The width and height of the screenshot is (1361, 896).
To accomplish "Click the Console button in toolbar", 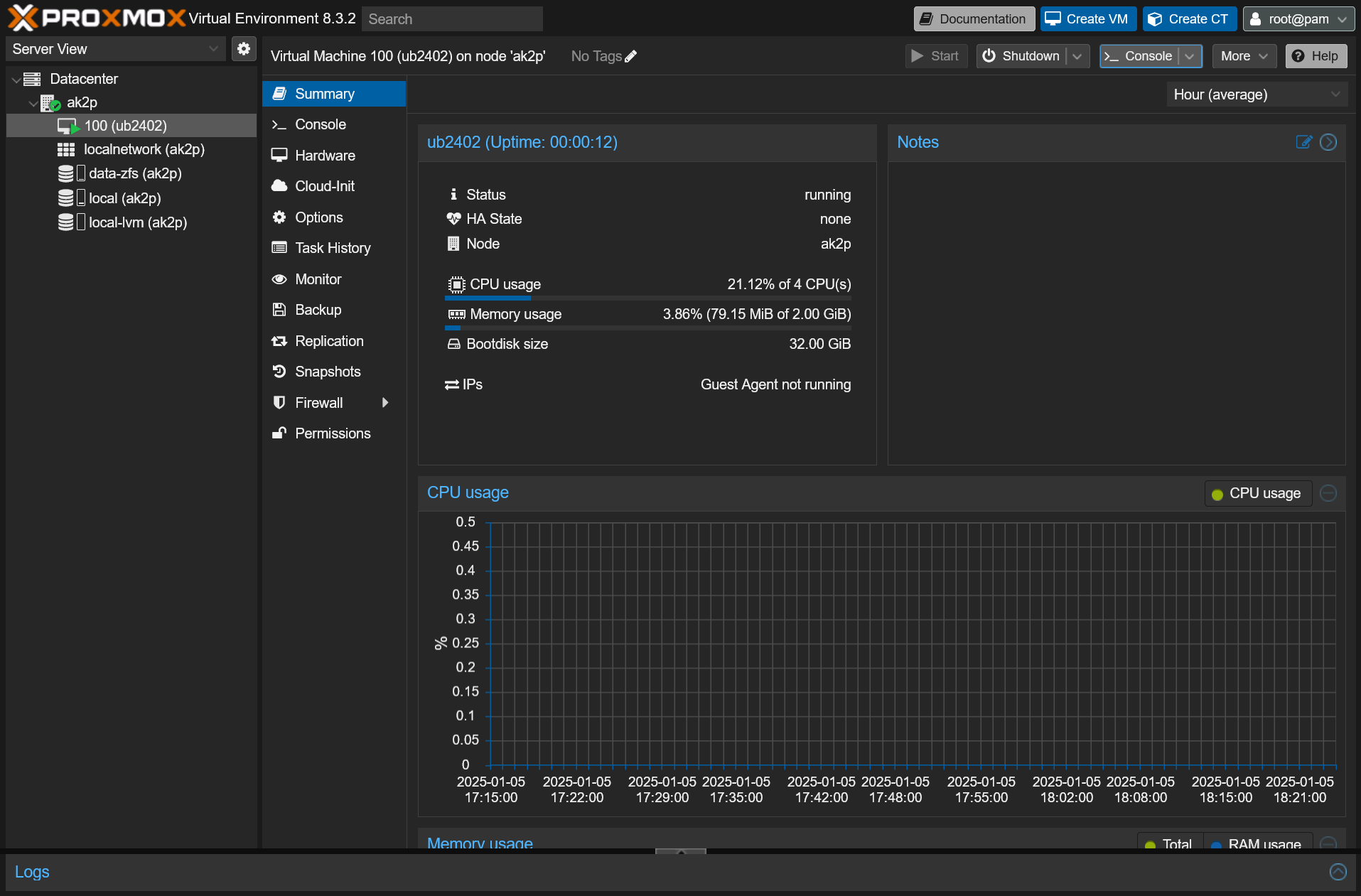I will point(1139,56).
